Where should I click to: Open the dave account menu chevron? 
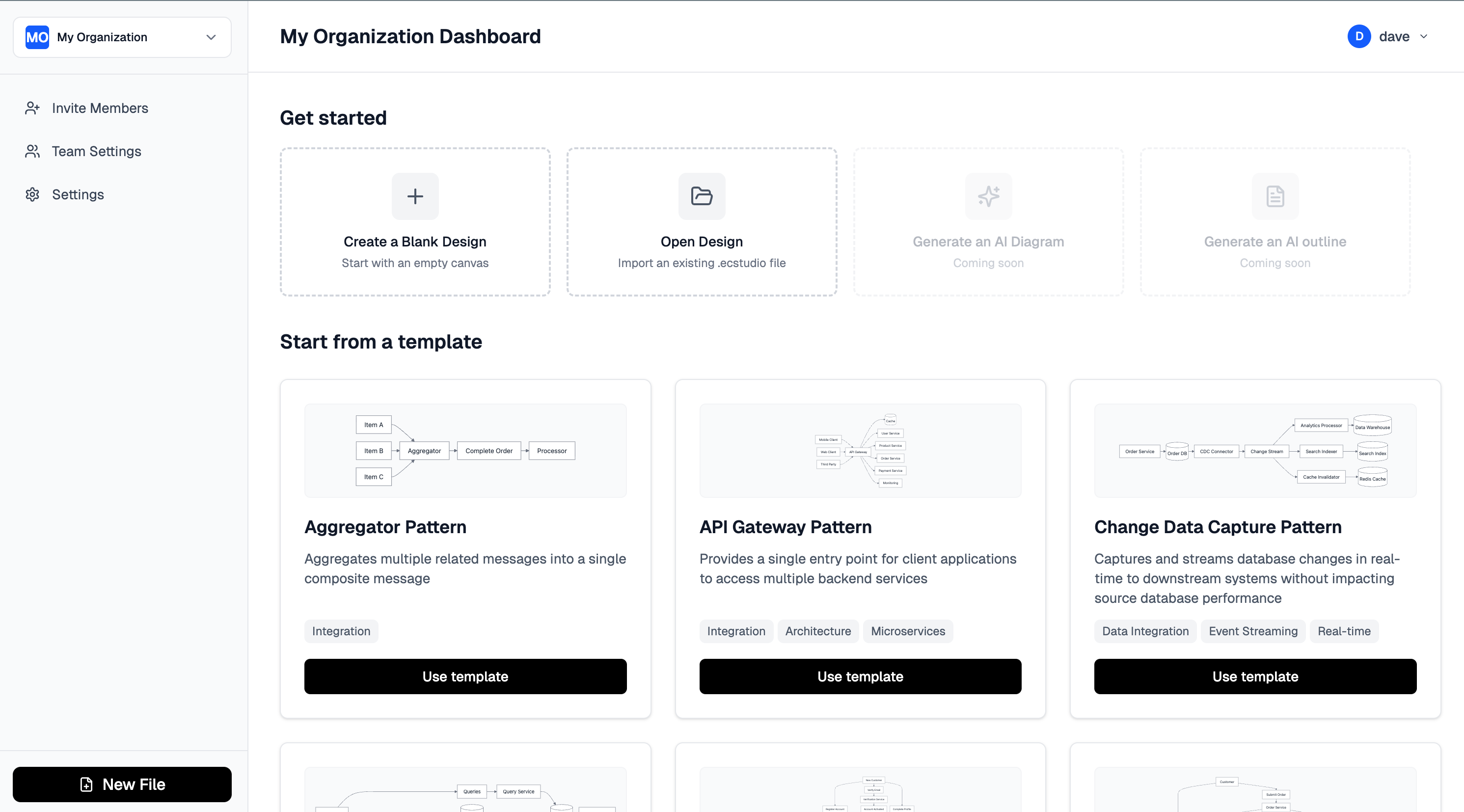pos(1424,36)
